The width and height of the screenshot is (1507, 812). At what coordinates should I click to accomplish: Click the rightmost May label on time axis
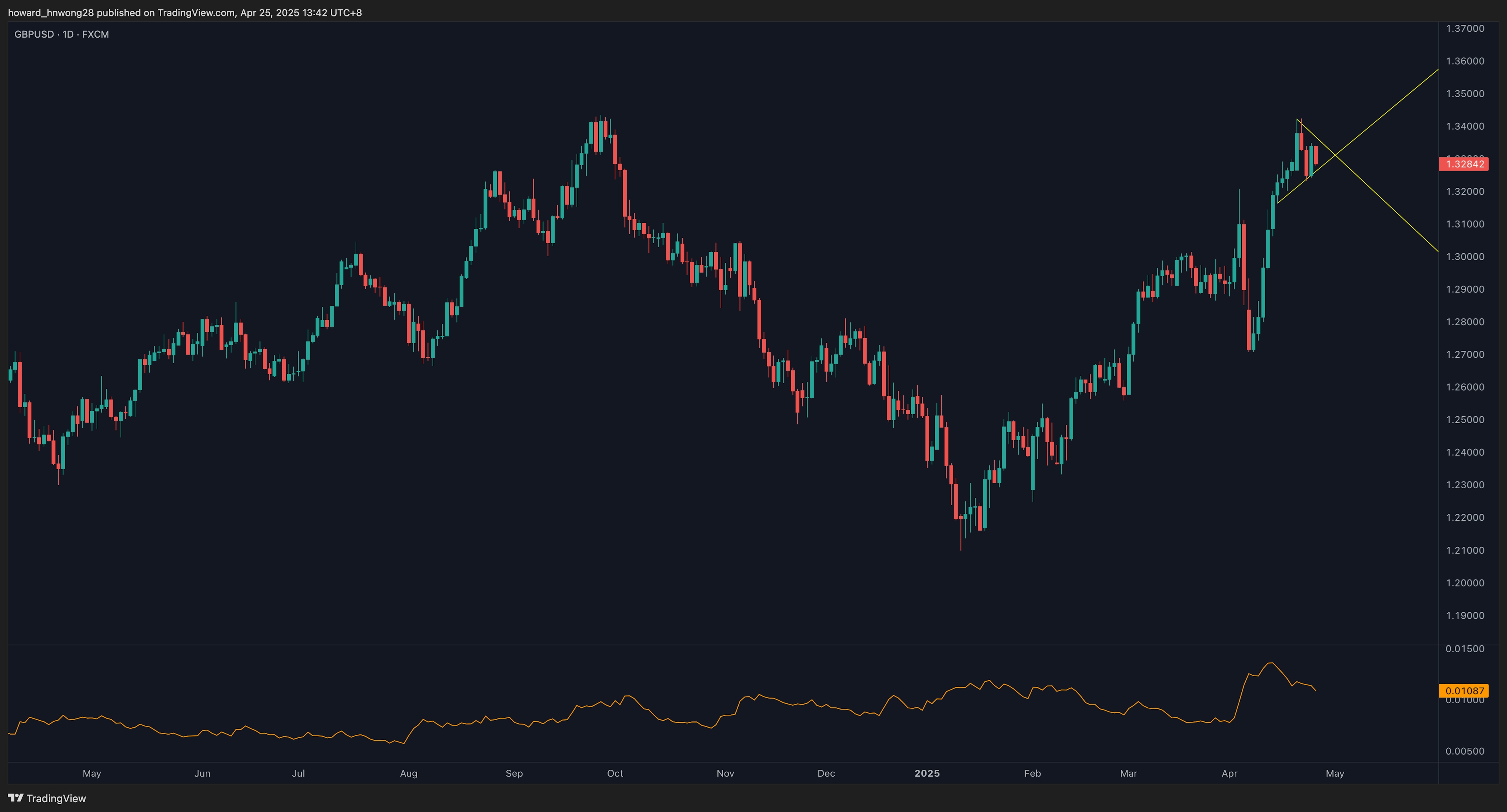point(1334,774)
